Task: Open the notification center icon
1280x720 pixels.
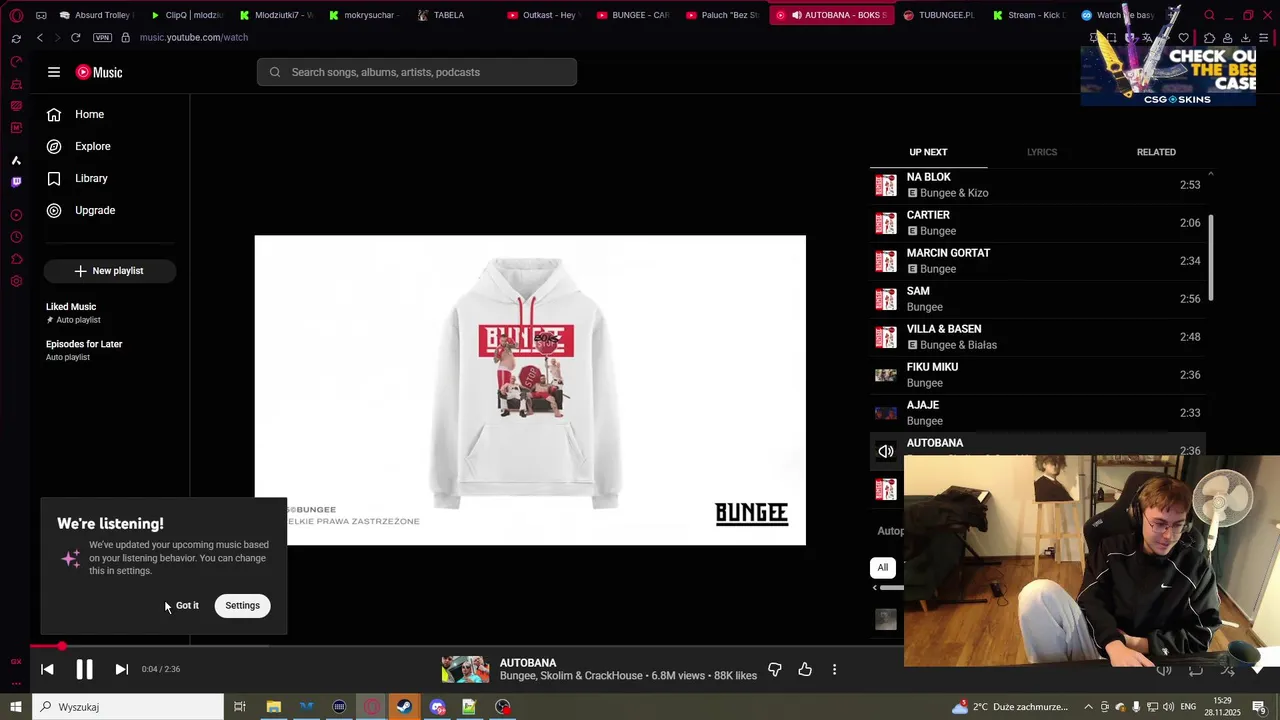Action: point(1260,707)
